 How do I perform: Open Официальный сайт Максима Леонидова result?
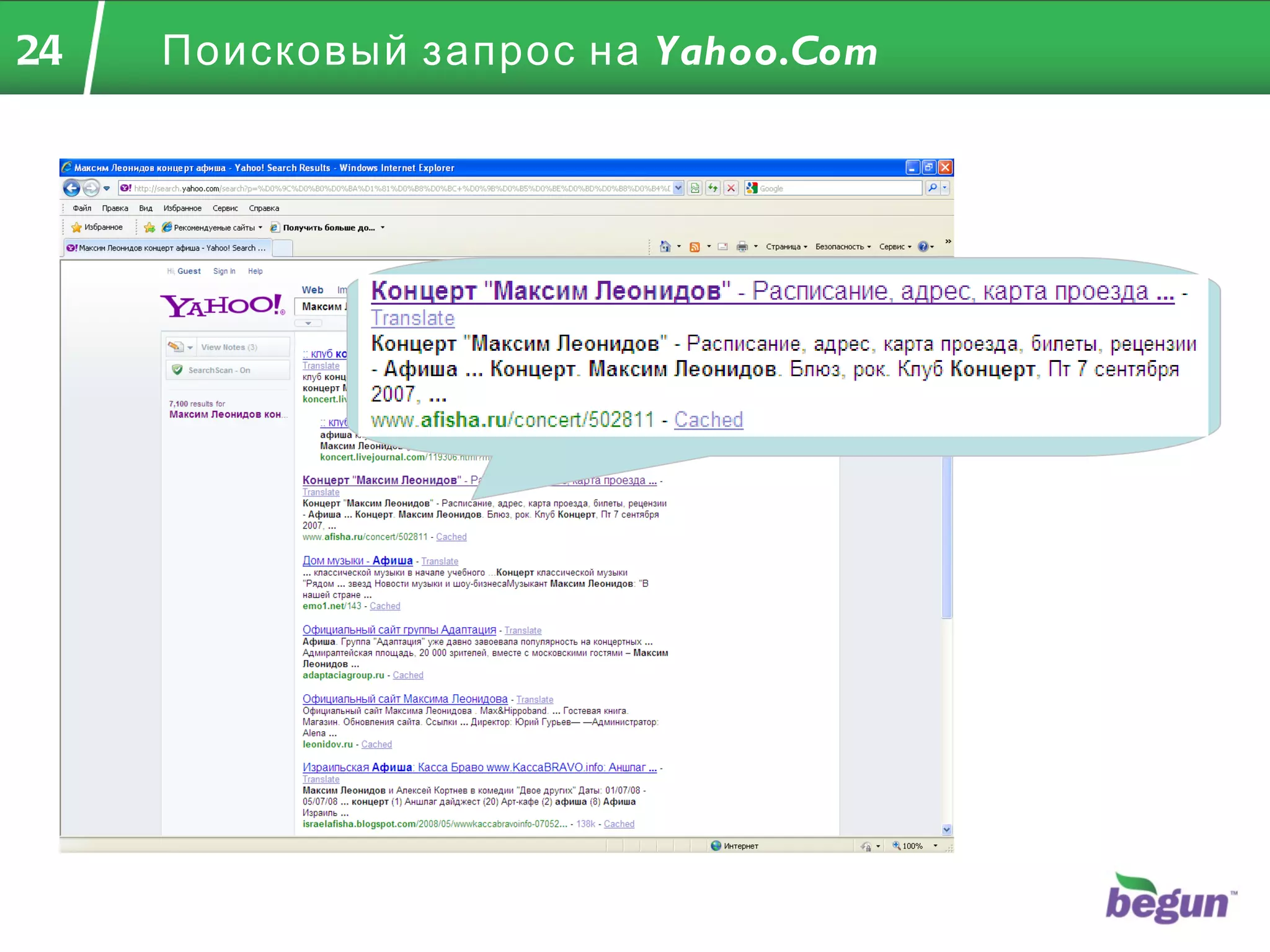click(x=404, y=699)
